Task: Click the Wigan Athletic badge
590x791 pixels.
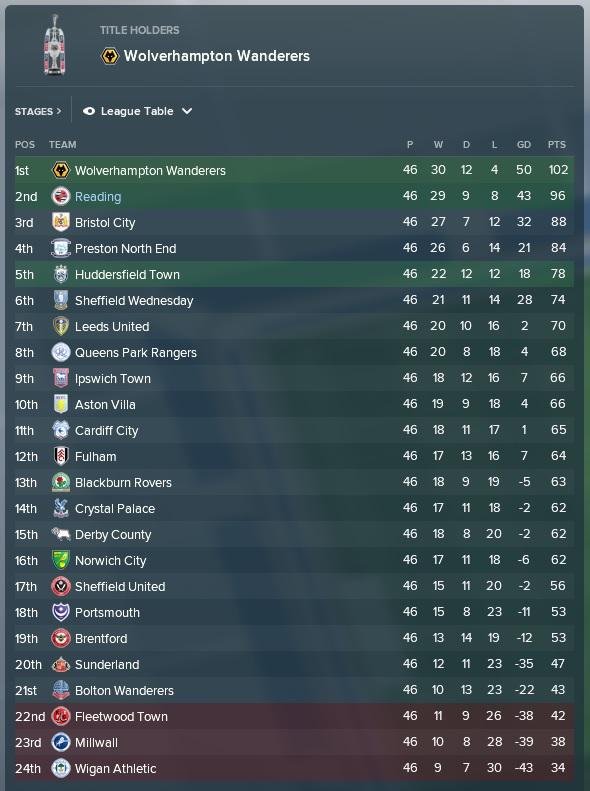Action: (x=61, y=768)
